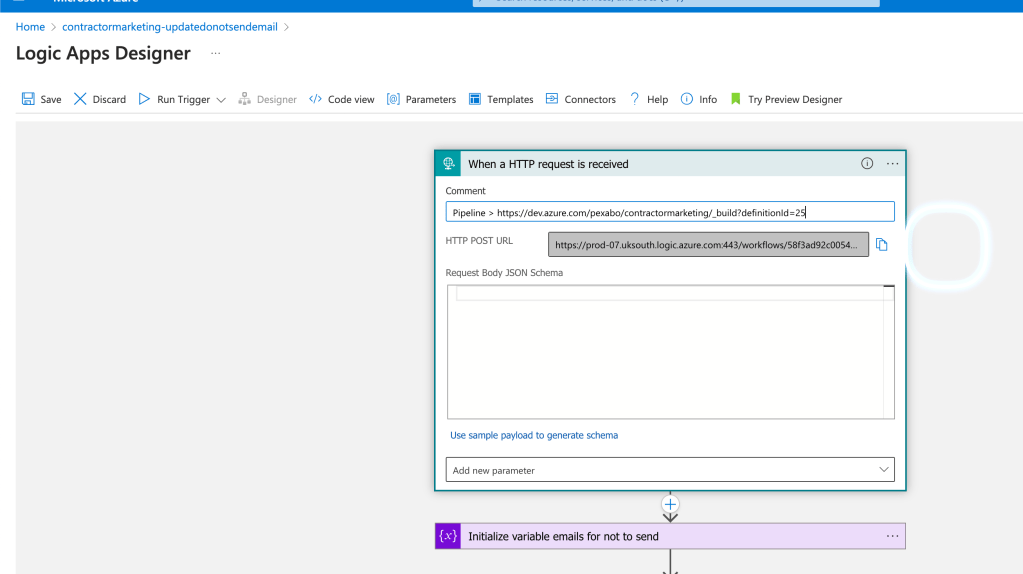Viewport: 1023px width, 574px height.
Task: Click the HTTP request trigger globe icon
Action: tap(448, 164)
